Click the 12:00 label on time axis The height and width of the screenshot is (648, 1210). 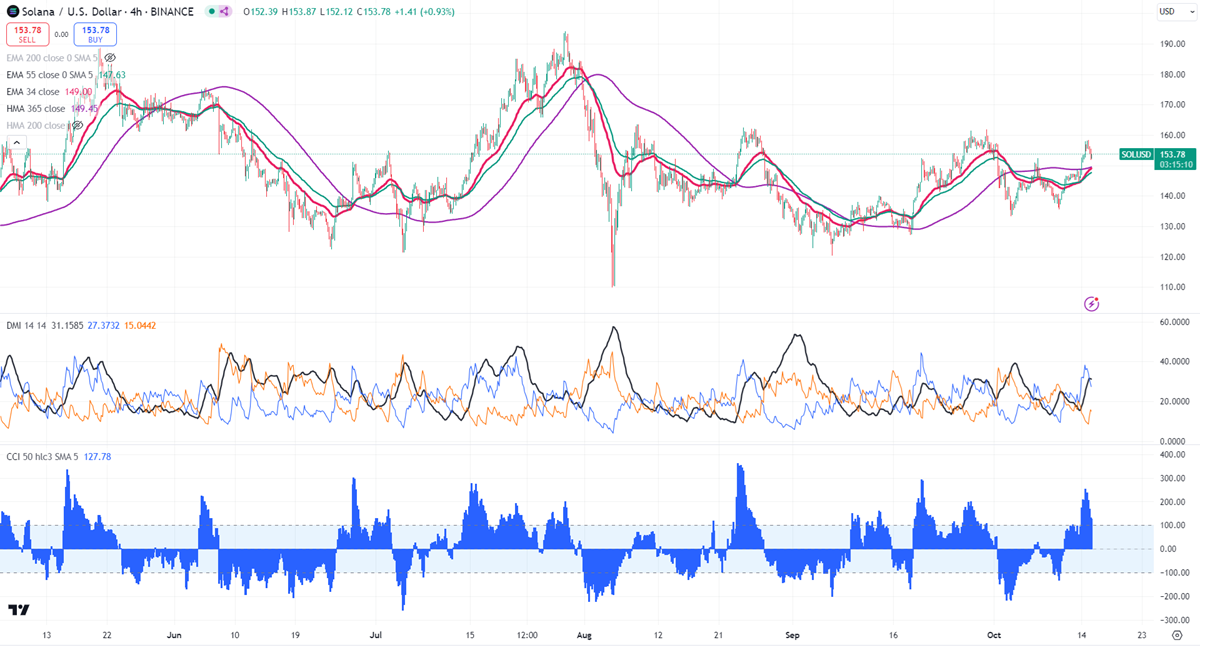[527, 635]
